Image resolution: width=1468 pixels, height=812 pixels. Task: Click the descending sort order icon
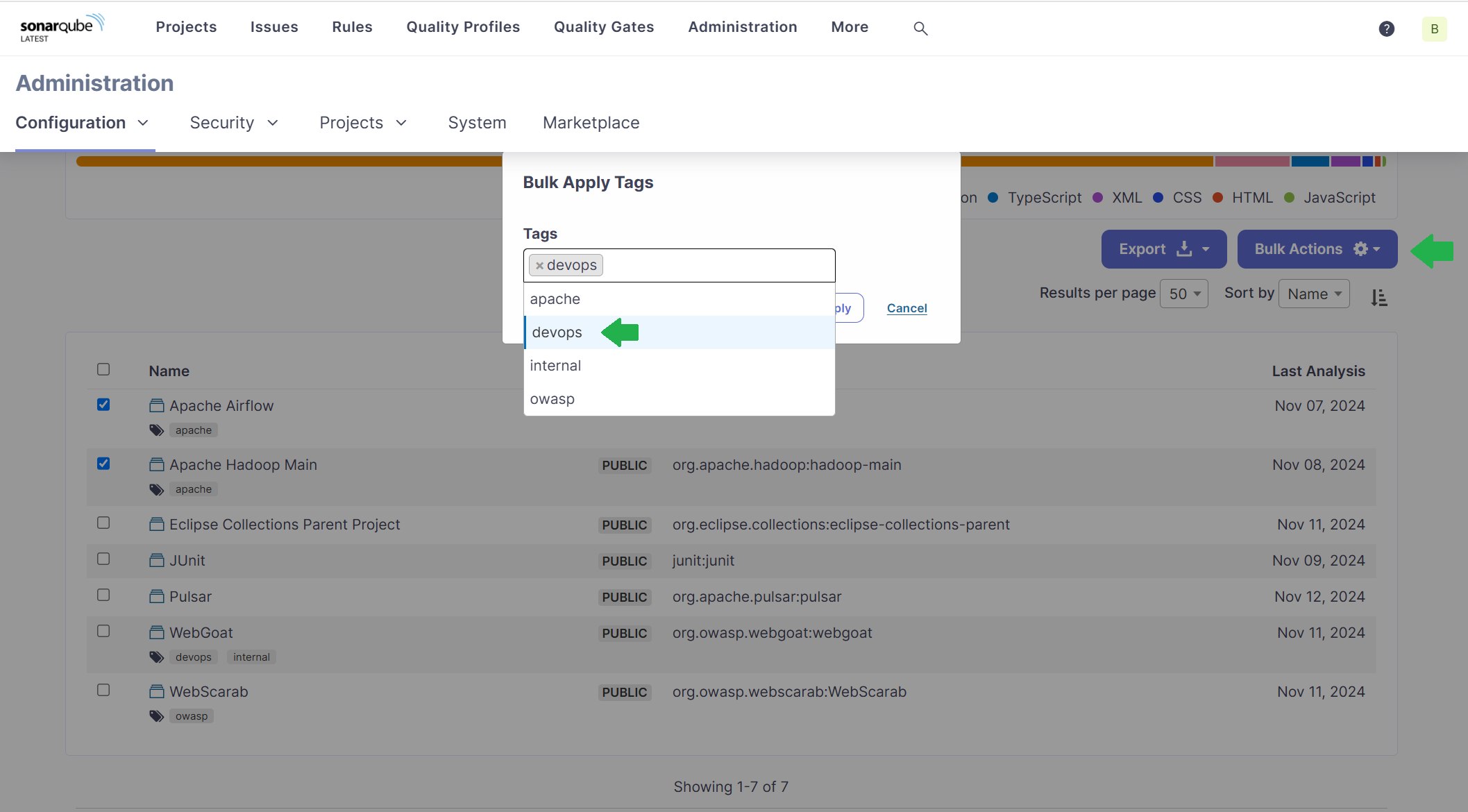point(1379,297)
